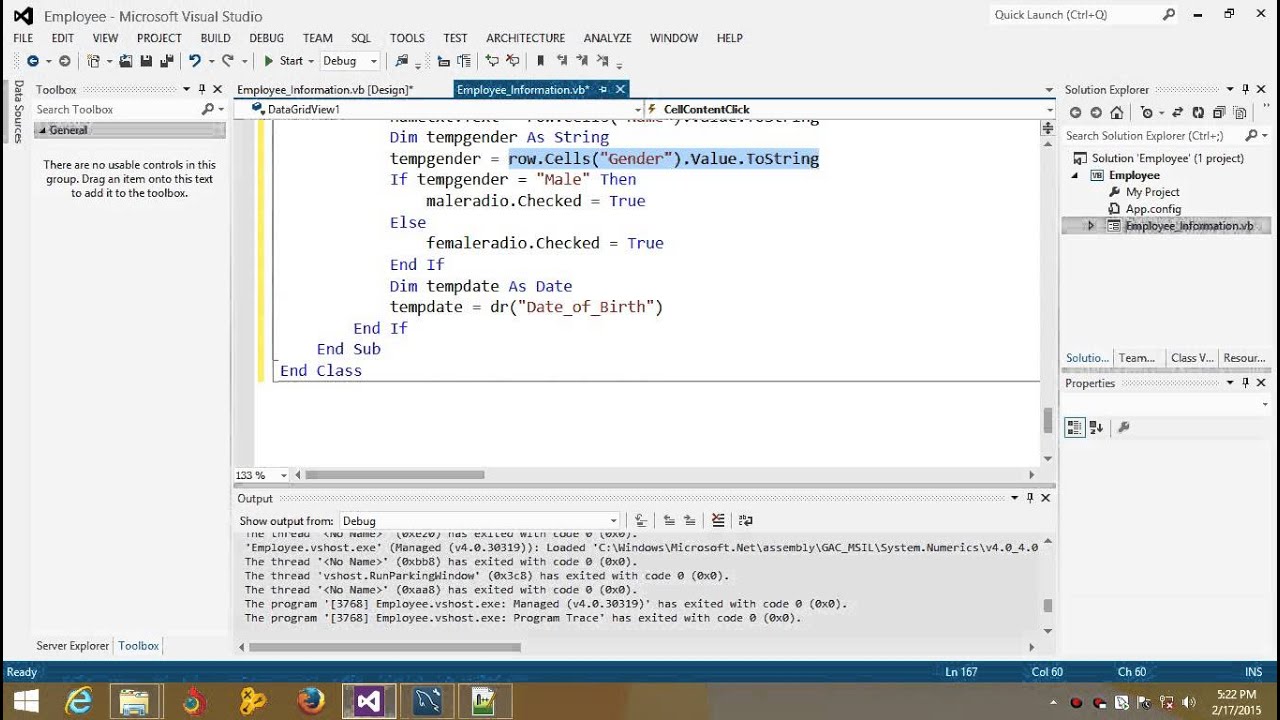The image size is (1280, 720).
Task: Toggle a bookmark using the bookmark icon
Action: 541,61
